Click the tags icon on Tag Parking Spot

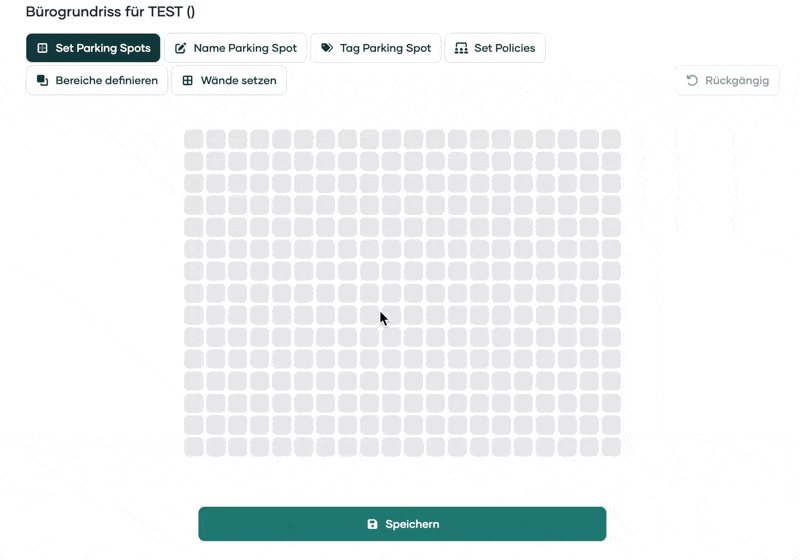[x=327, y=48]
